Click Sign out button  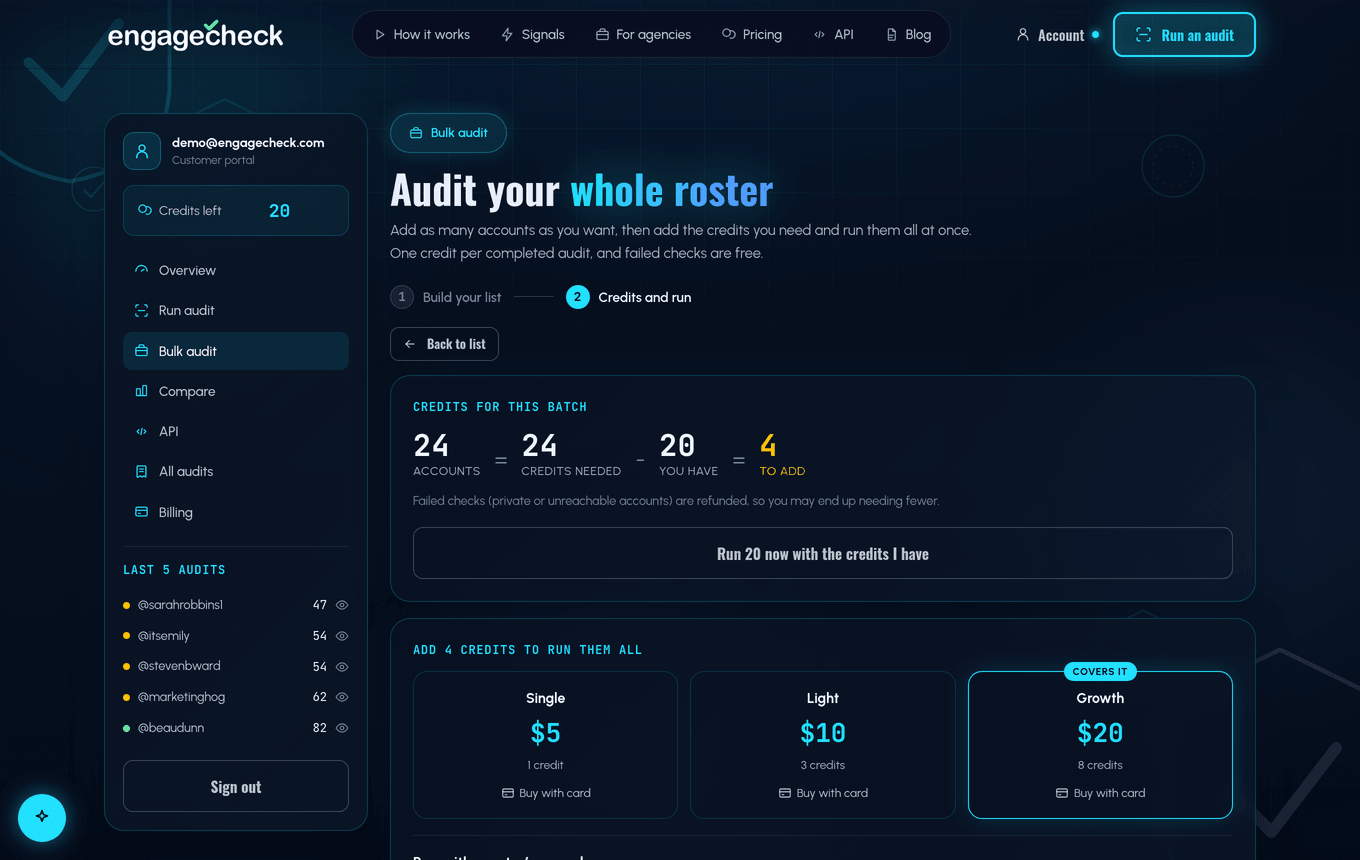[236, 786]
